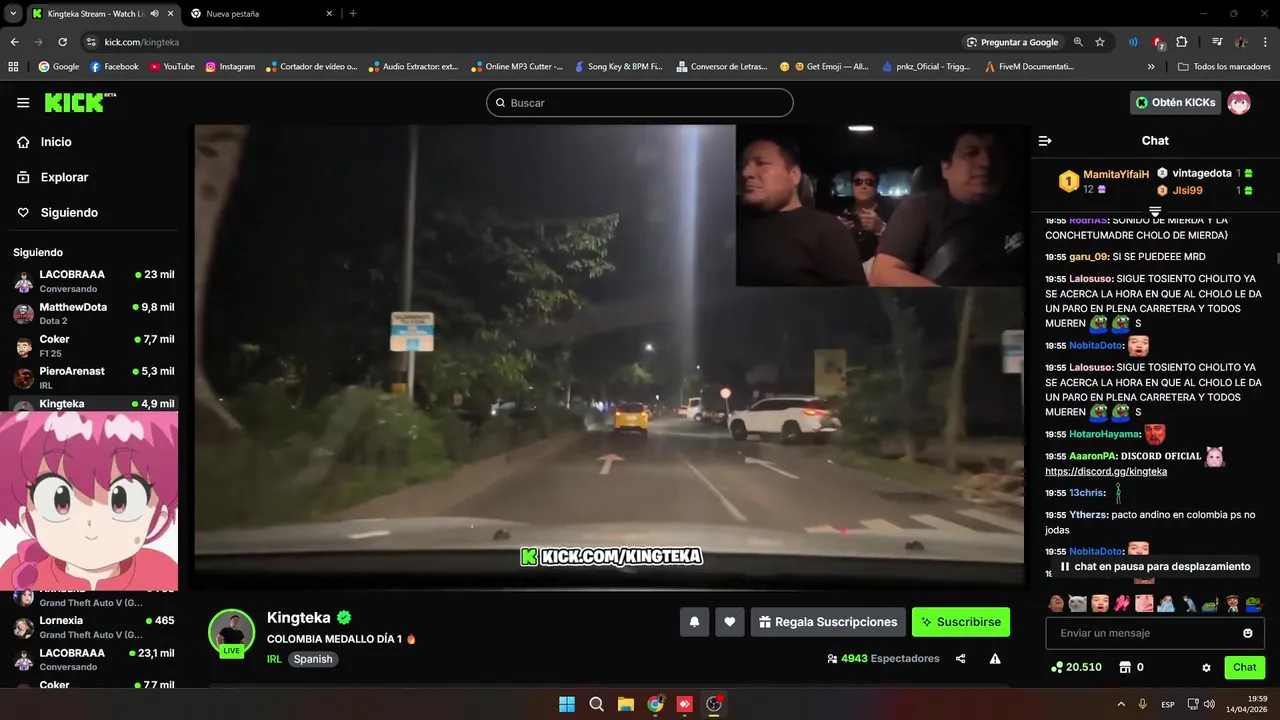Expand the leaderboard under top gifters
Screen dimensions: 1280x720
coord(1155,211)
